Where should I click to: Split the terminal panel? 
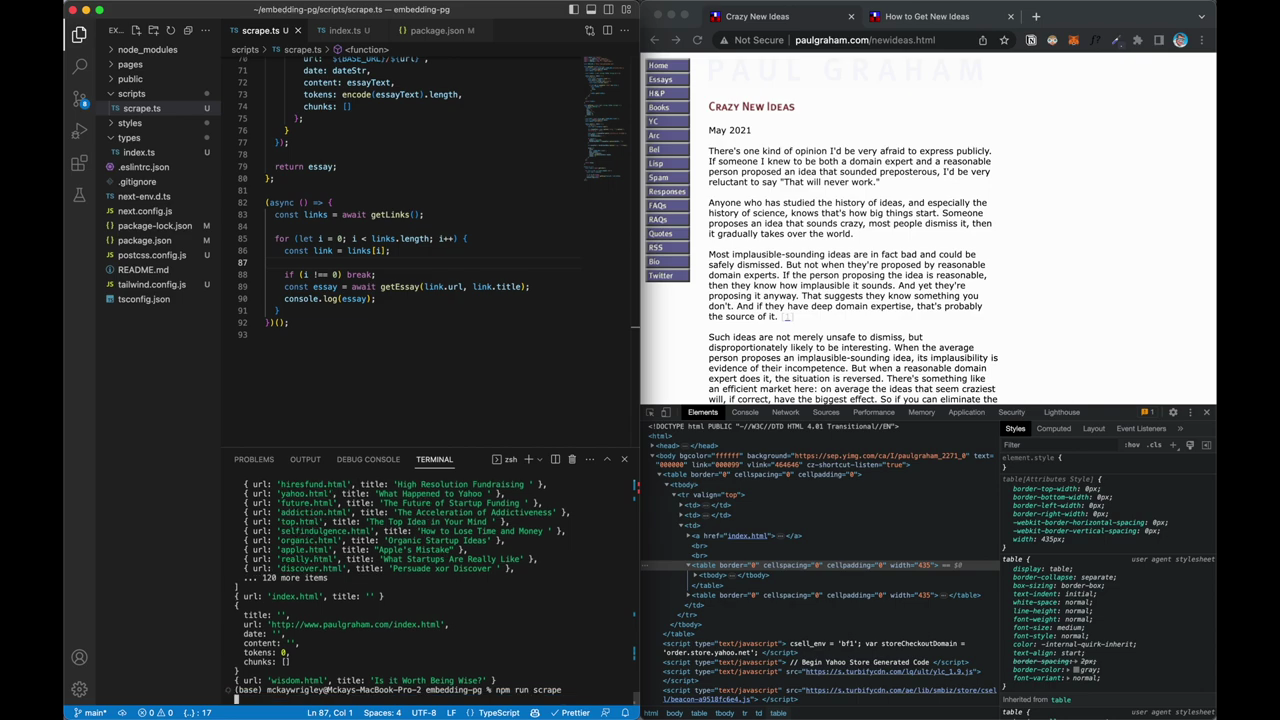click(x=555, y=459)
